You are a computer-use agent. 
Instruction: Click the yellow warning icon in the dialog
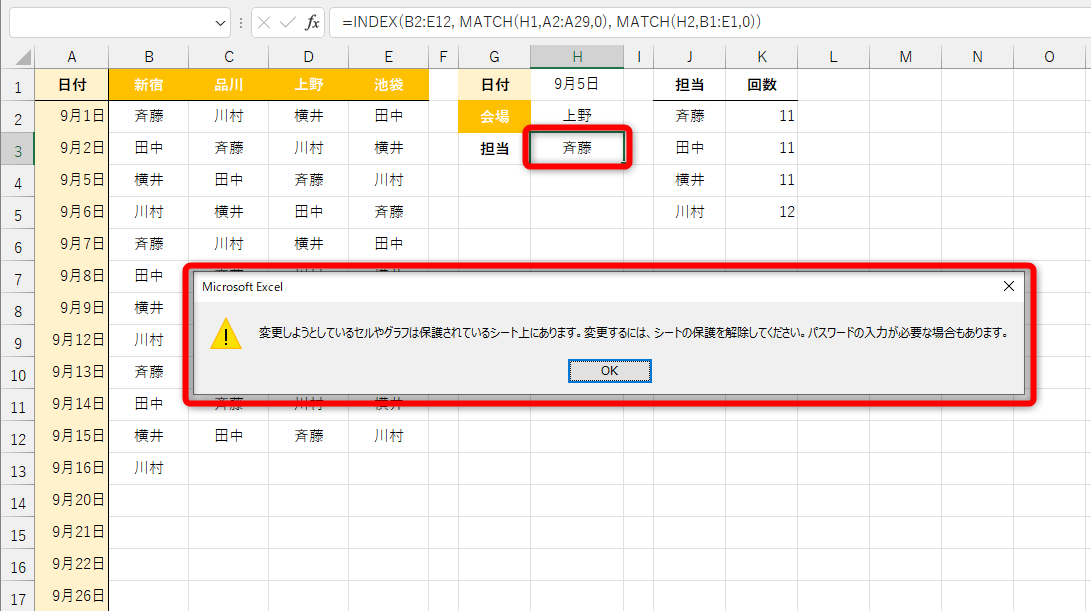(x=228, y=333)
